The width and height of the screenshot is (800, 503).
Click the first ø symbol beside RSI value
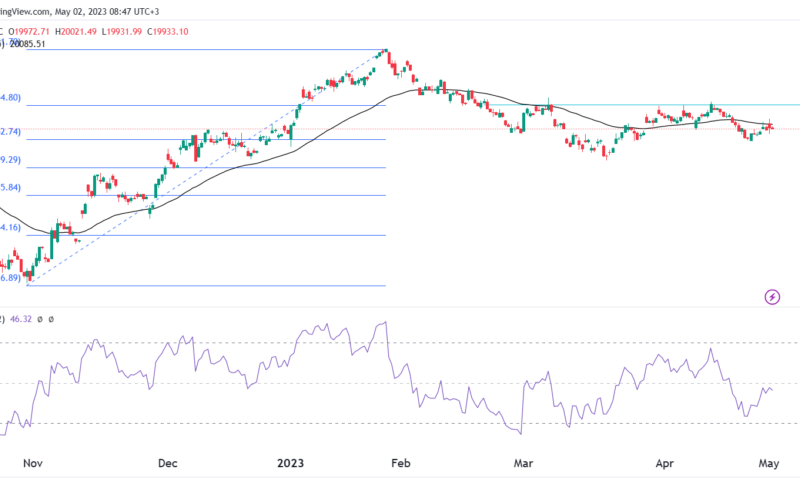(40, 319)
